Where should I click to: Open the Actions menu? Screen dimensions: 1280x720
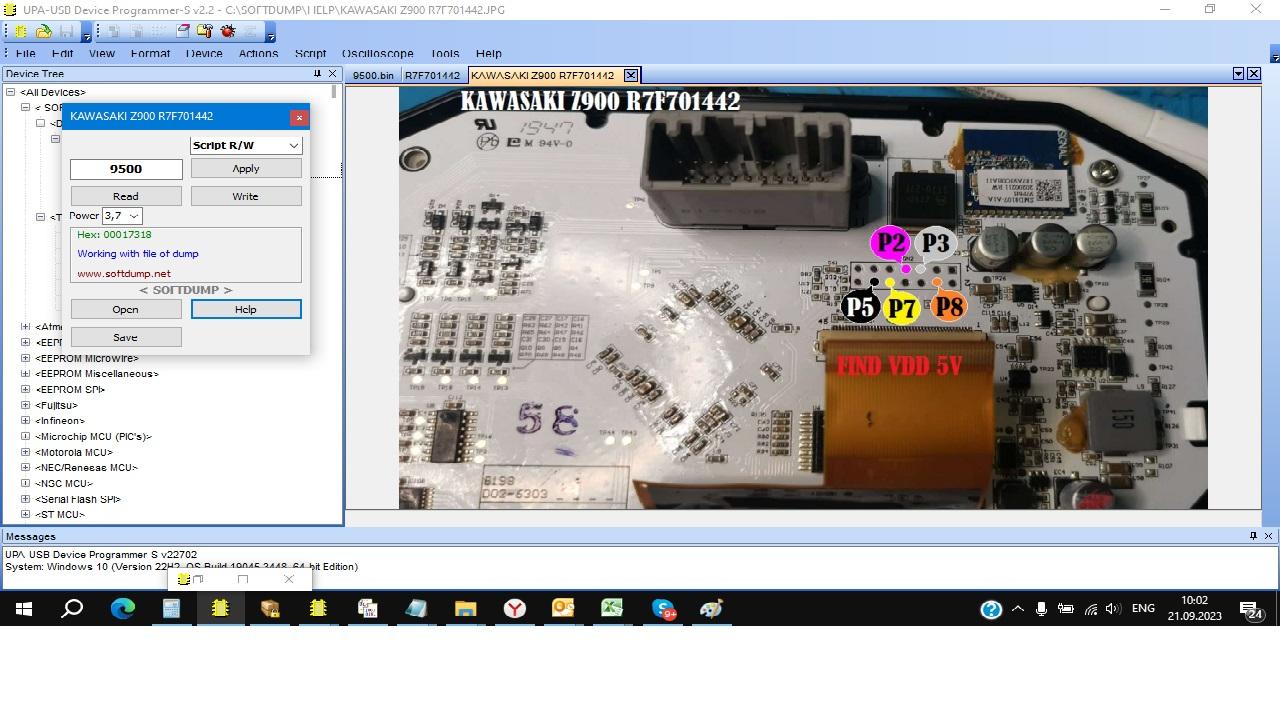[258, 54]
